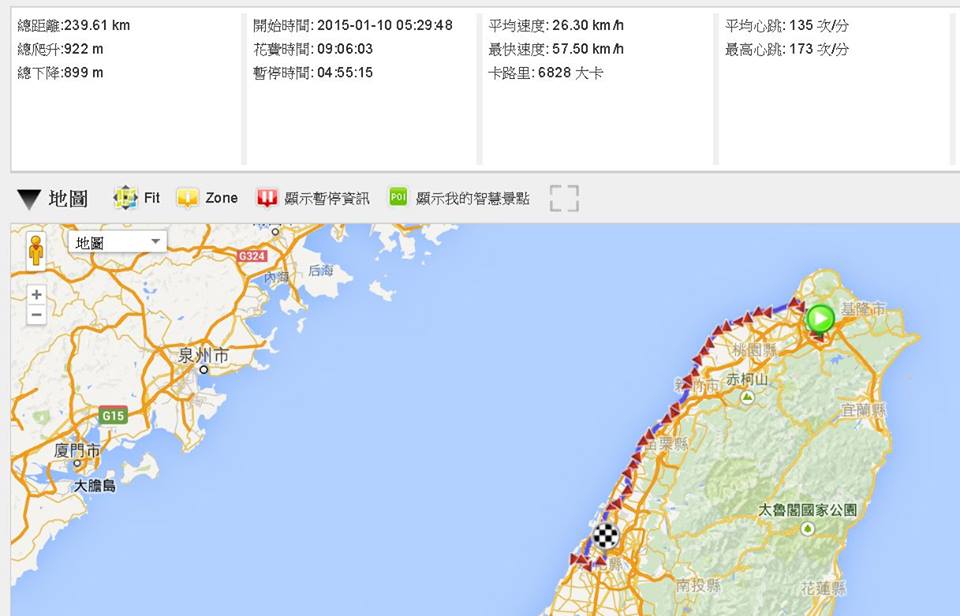Click the checkered finish flag marker
The width and height of the screenshot is (960, 616).
click(605, 536)
